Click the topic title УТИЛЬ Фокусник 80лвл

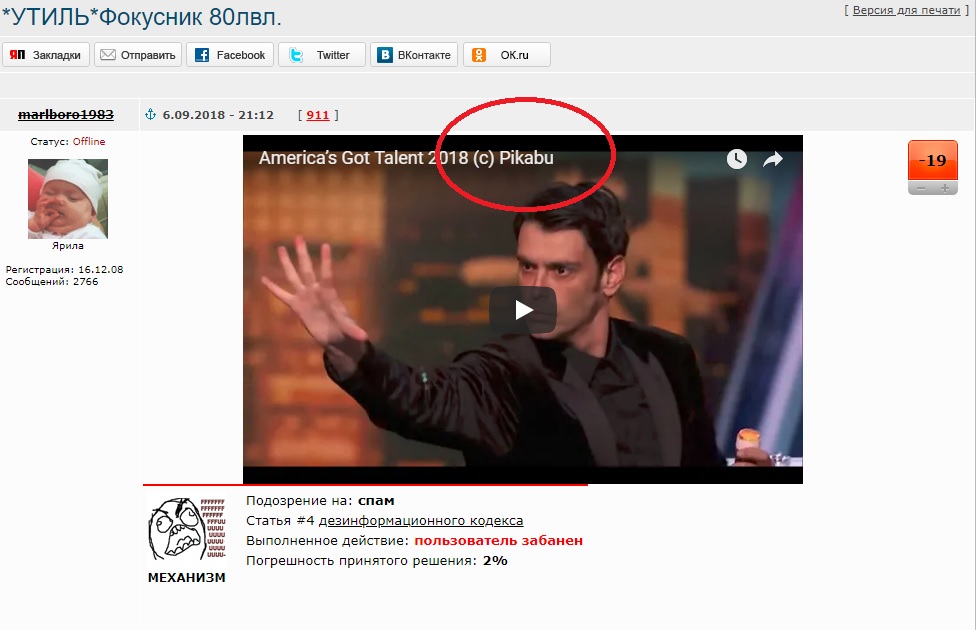(x=142, y=17)
